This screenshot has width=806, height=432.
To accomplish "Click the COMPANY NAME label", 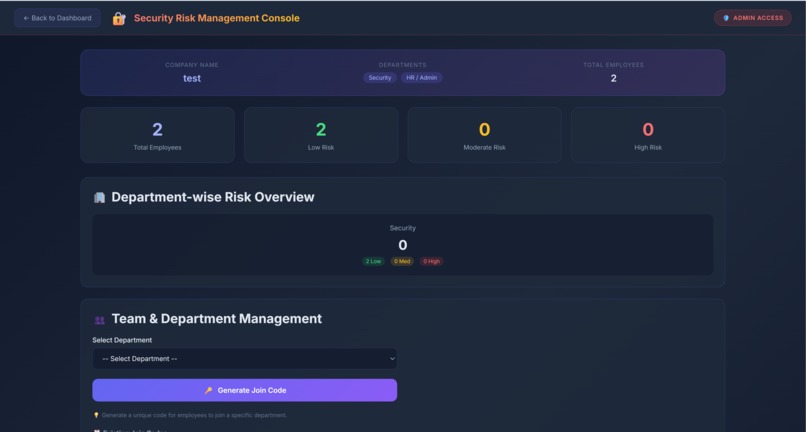I will (x=192, y=65).
